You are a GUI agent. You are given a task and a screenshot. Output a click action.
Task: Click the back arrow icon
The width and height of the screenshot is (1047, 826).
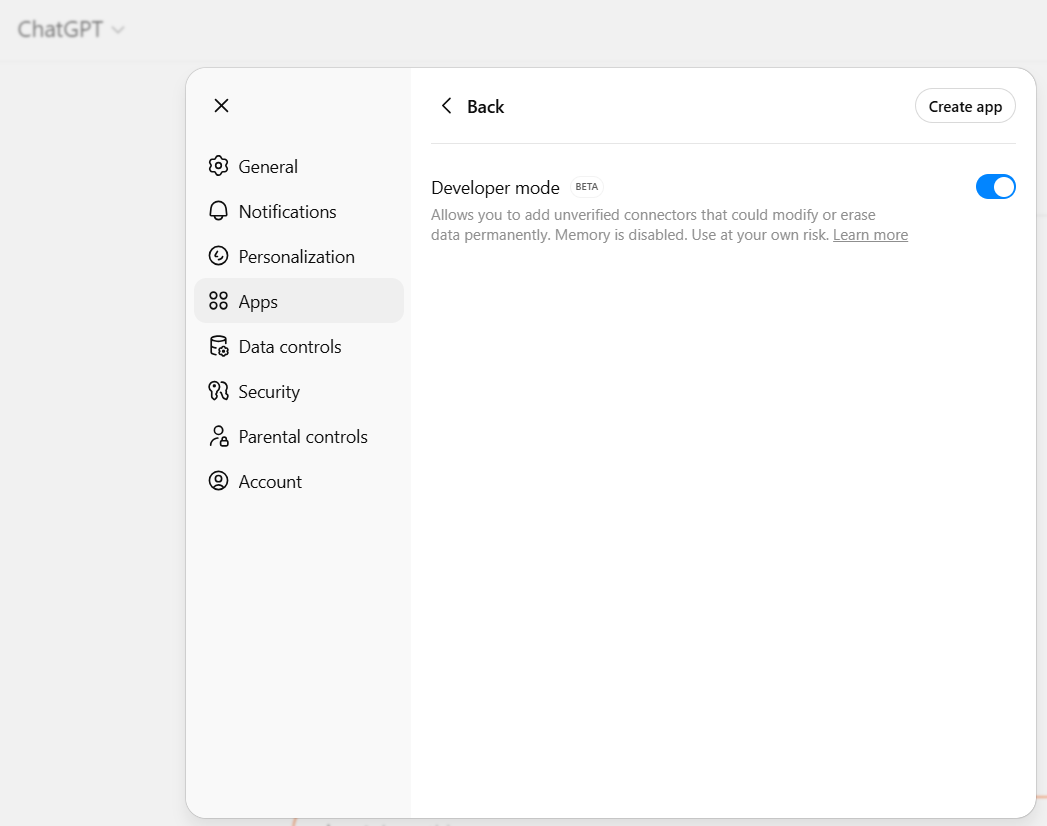pyautogui.click(x=446, y=106)
